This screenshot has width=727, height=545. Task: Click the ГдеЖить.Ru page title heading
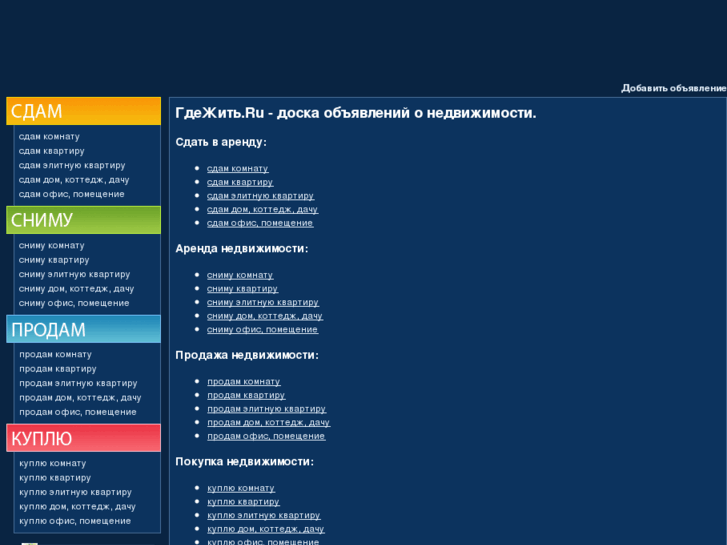(356, 113)
